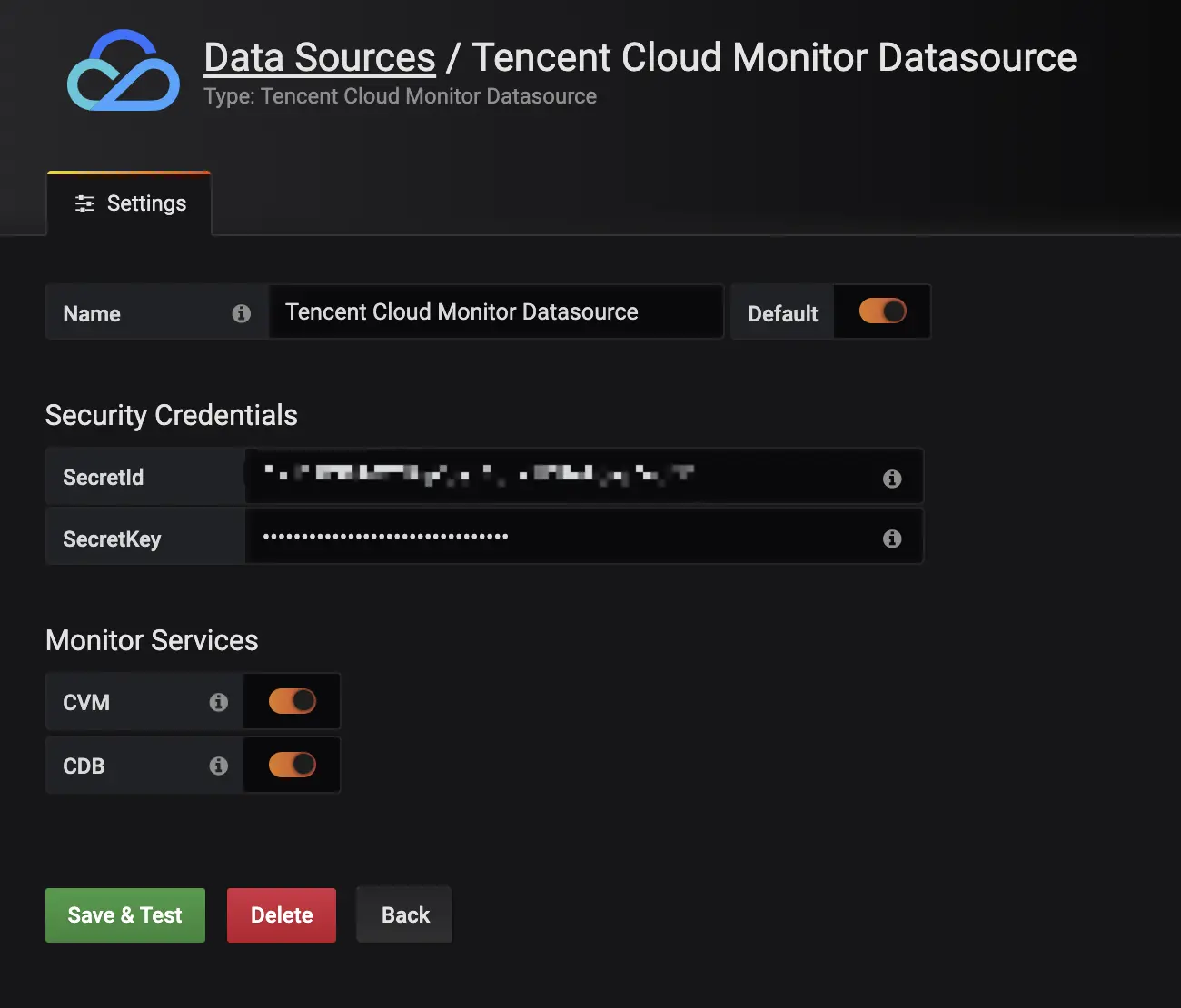
Task: Disable the Default datasource toggle
Action: pyautogui.click(x=880, y=311)
